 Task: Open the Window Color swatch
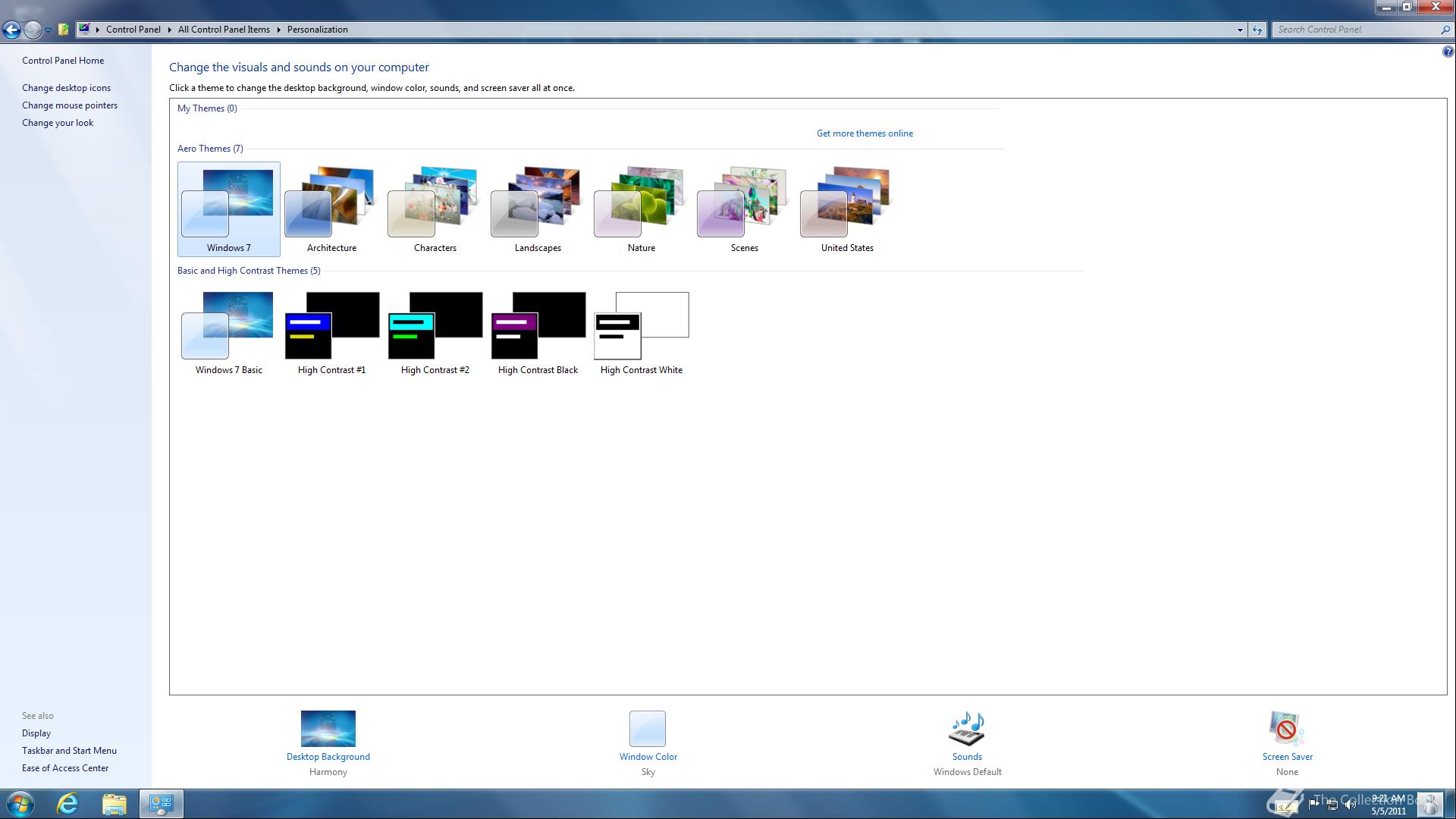(x=648, y=729)
